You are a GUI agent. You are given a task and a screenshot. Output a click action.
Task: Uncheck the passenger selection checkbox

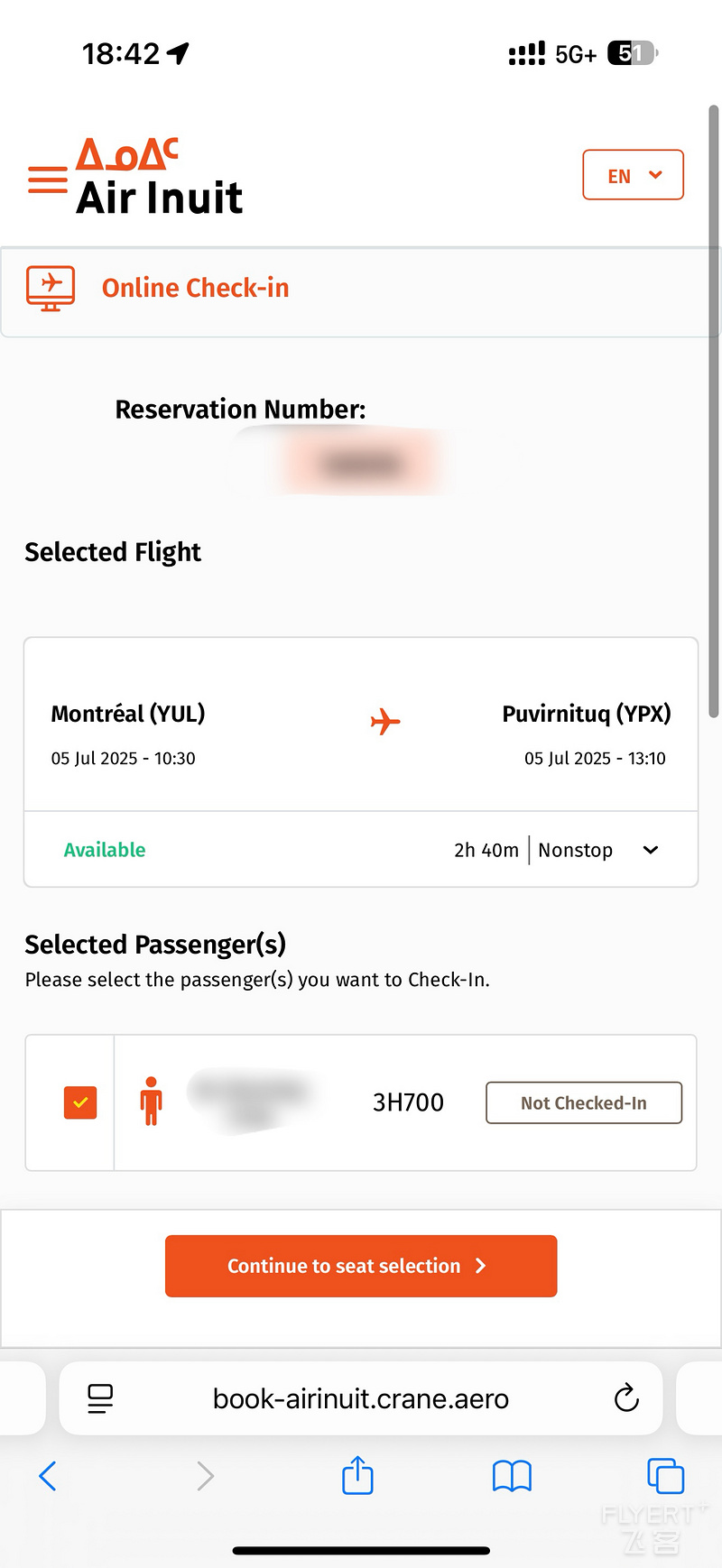click(x=80, y=1102)
